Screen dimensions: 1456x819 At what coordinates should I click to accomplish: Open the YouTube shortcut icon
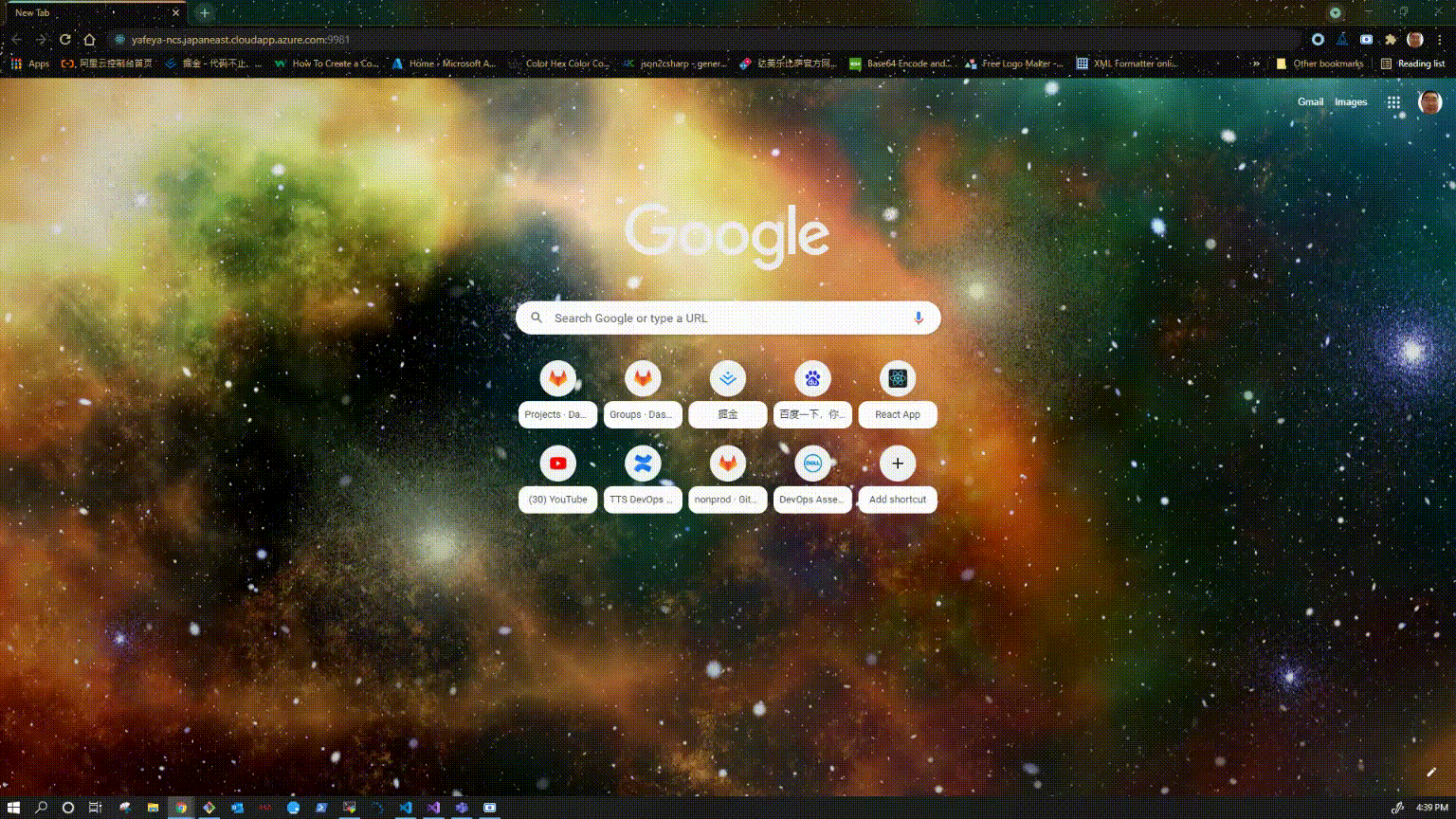pyautogui.click(x=557, y=463)
